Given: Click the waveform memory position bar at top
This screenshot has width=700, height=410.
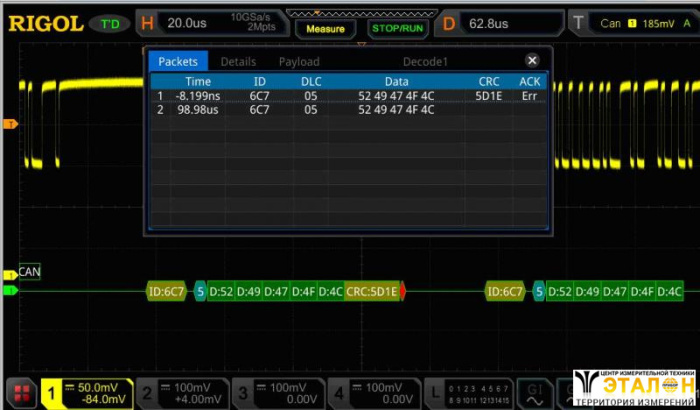Looking at the screenshot, I should (x=325, y=13).
